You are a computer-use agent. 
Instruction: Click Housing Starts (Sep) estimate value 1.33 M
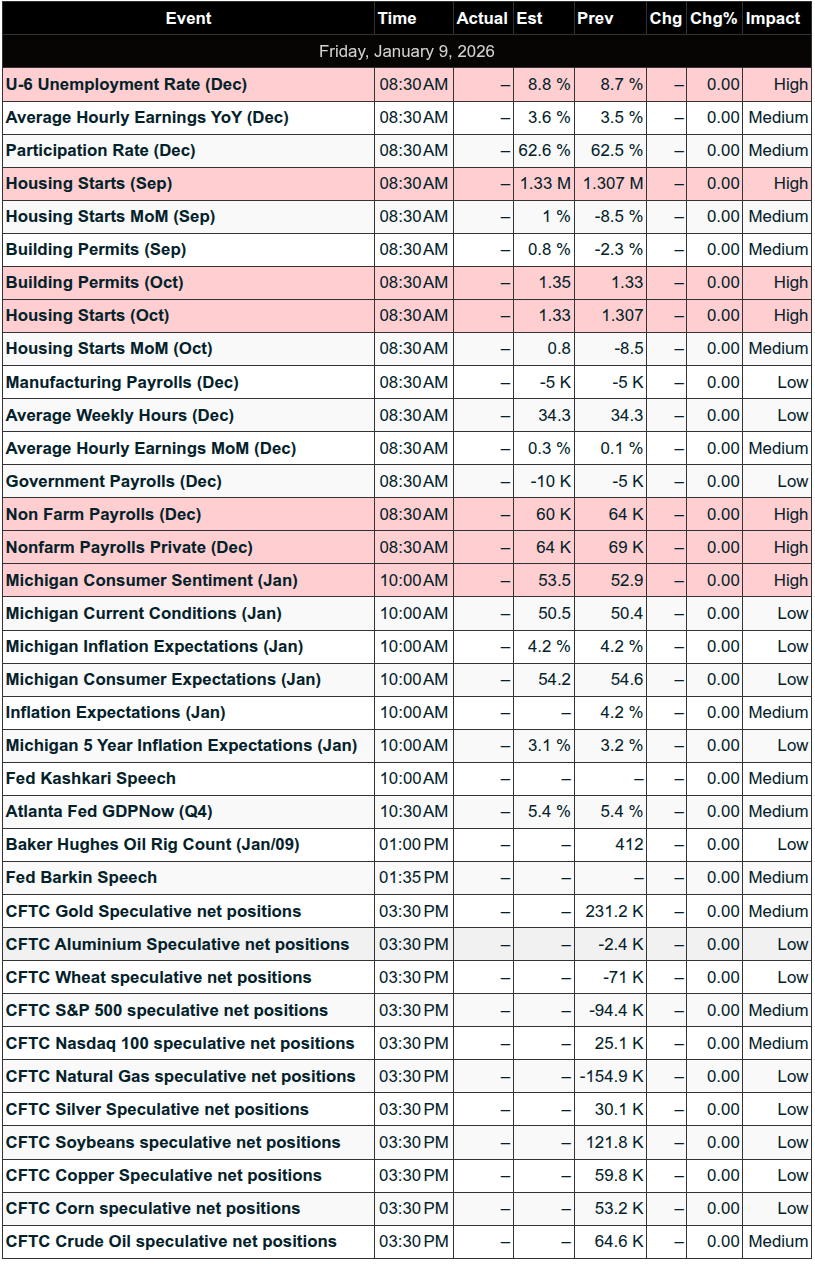545,183
